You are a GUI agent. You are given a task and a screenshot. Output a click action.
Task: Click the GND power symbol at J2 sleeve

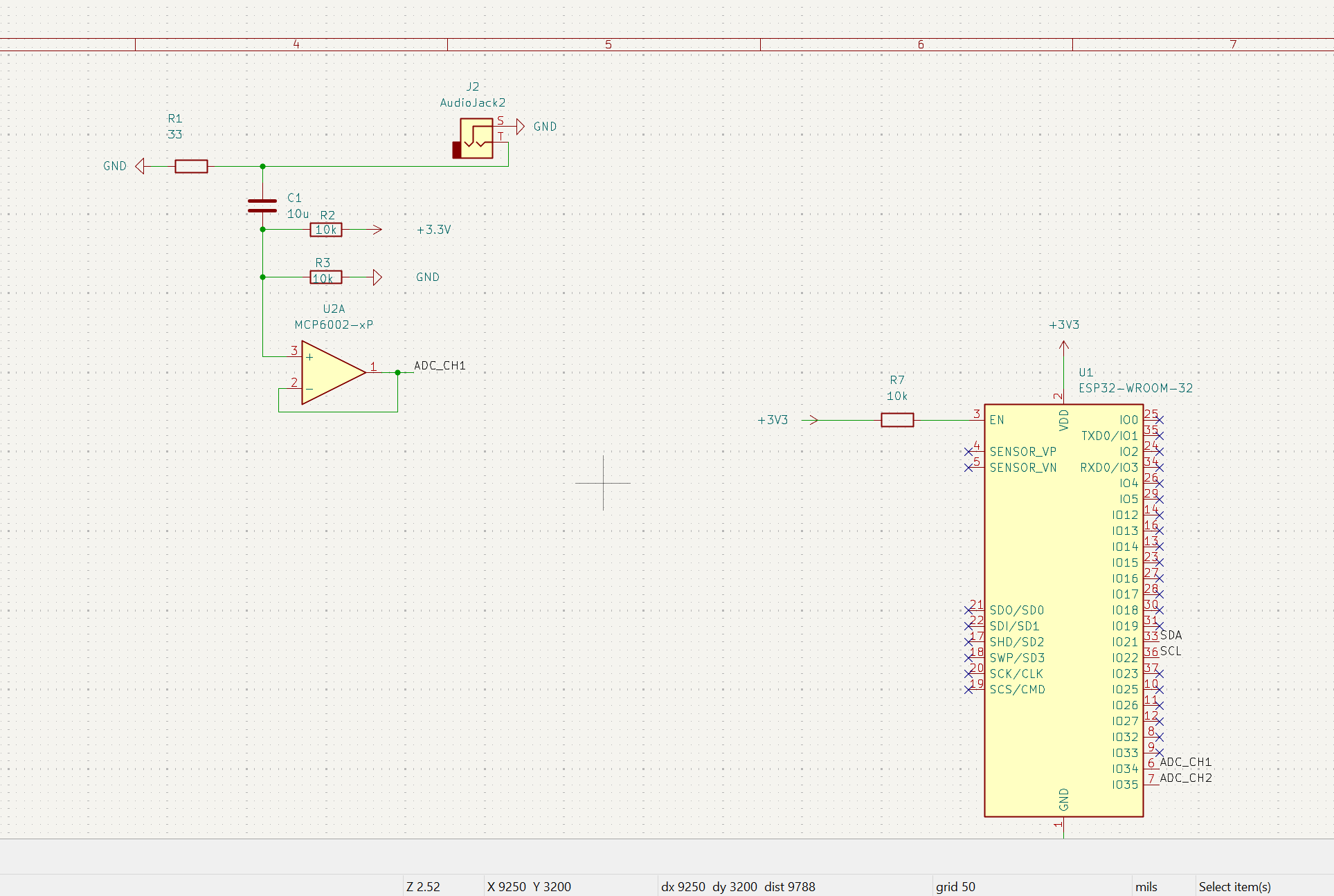[521, 127]
